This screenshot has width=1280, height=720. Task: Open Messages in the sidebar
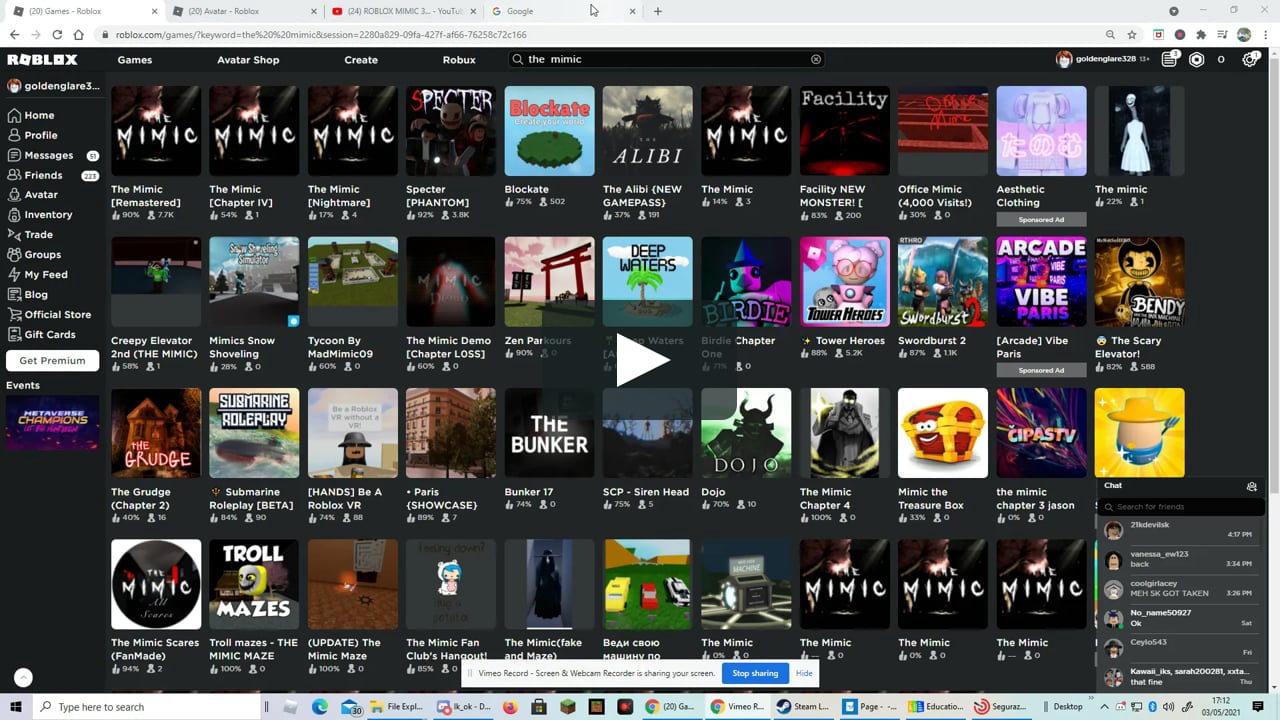50,155
